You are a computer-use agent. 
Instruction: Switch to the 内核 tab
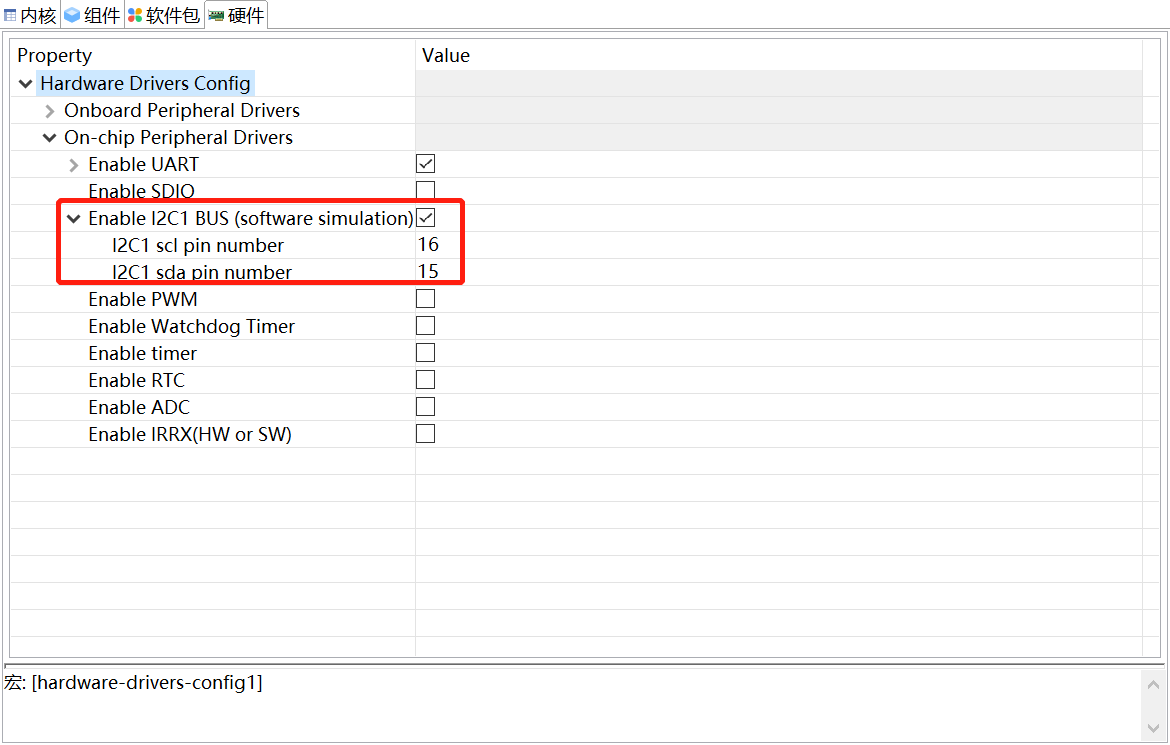click(30, 15)
